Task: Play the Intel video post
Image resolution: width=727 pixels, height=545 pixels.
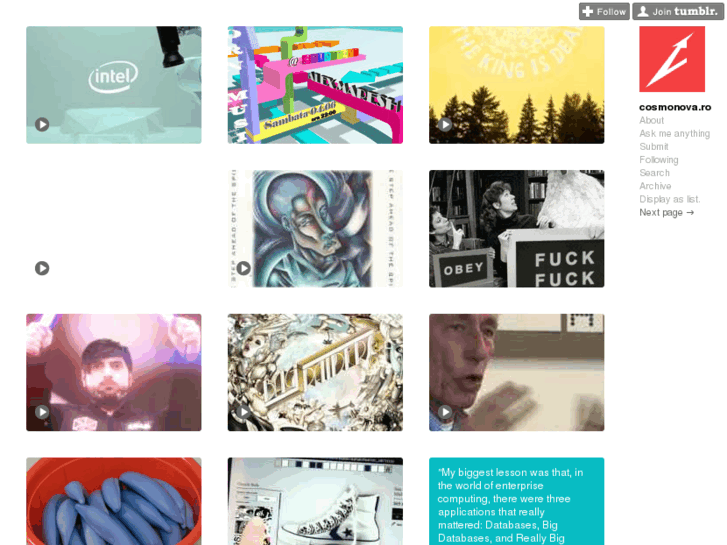Action: pyautogui.click(x=42, y=124)
